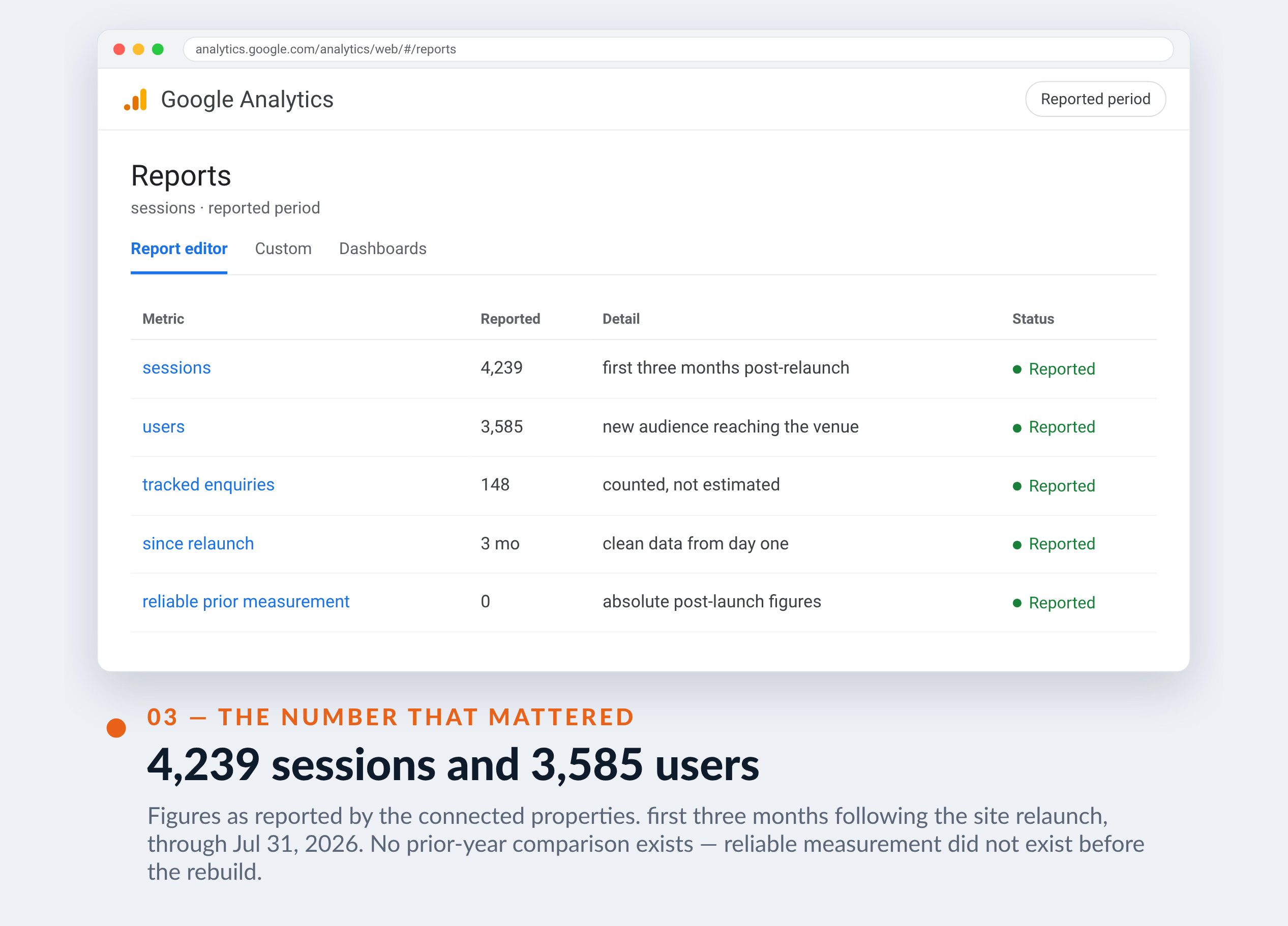The height and width of the screenshot is (926, 1288).
Task: Open the Dashboards tab
Action: [x=383, y=249]
